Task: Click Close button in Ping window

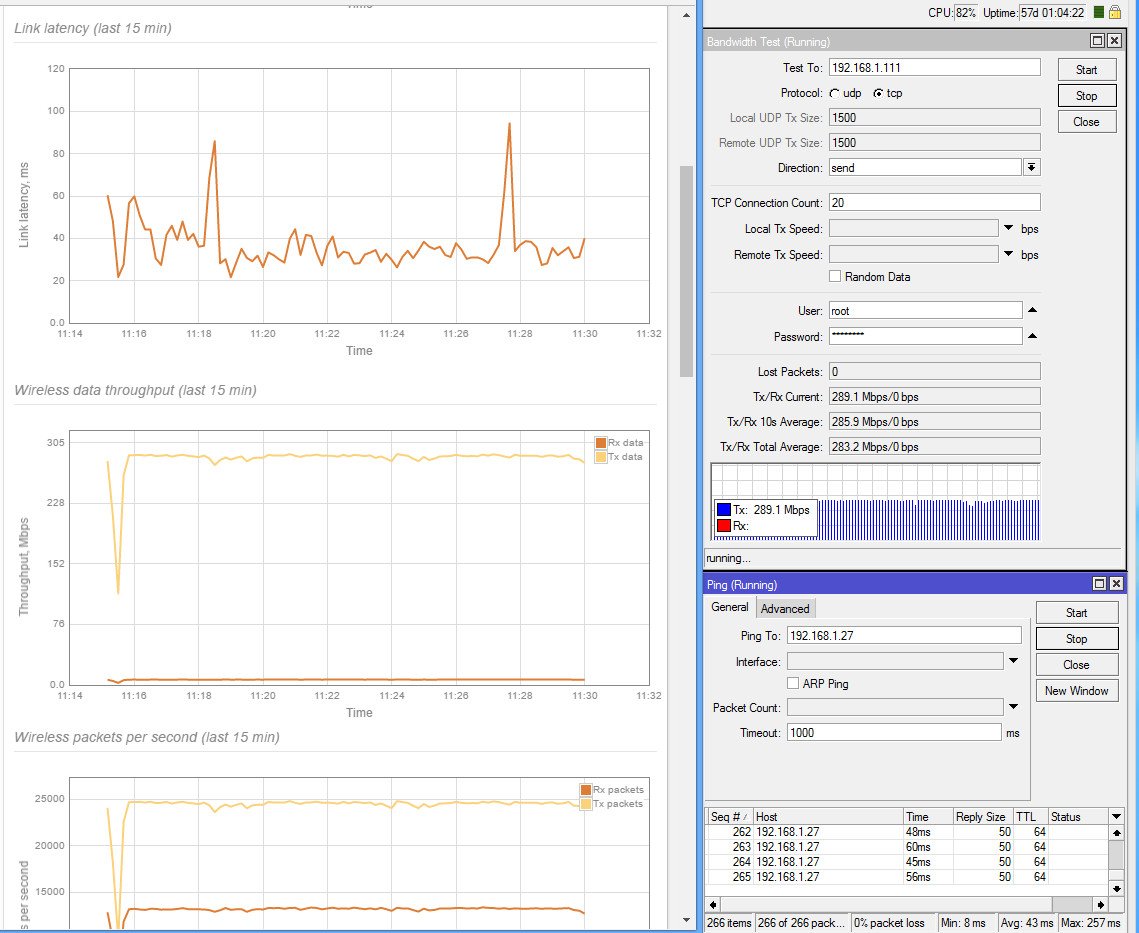Action: click(1077, 665)
